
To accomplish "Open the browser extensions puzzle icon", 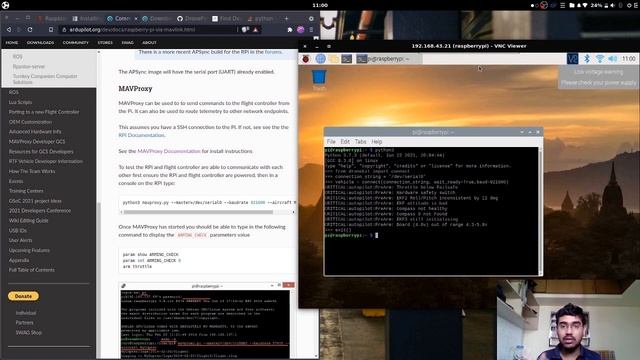I will tap(290, 30).
